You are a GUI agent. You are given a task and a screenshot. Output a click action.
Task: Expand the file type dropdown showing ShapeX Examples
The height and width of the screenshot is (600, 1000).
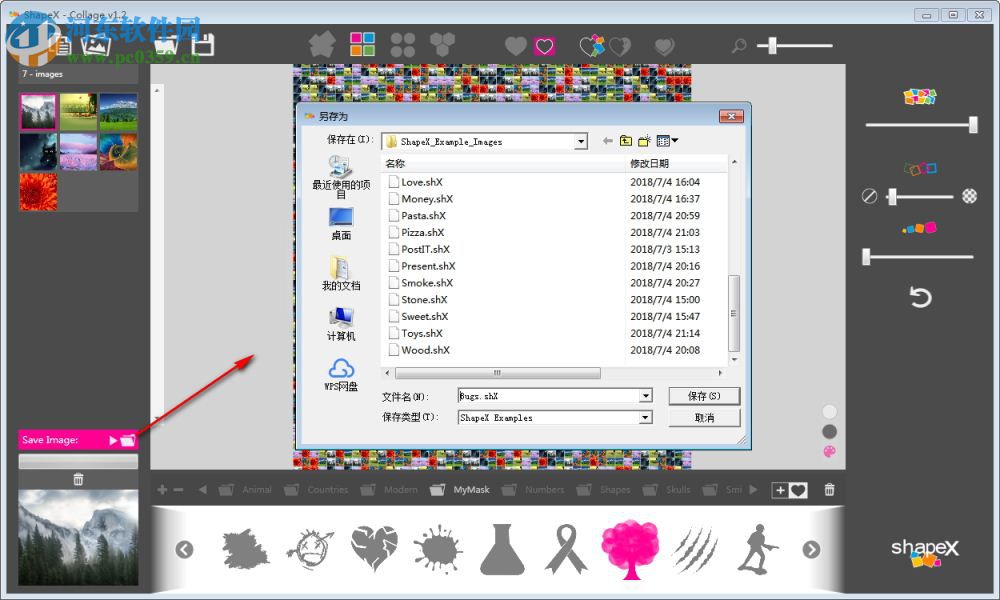pos(647,417)
